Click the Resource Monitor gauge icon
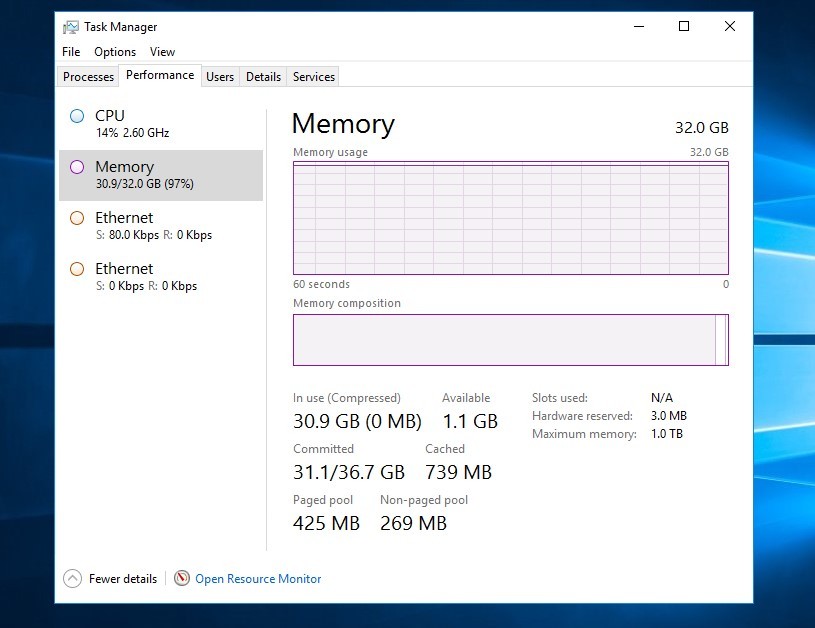 click(x=181, y=578)
